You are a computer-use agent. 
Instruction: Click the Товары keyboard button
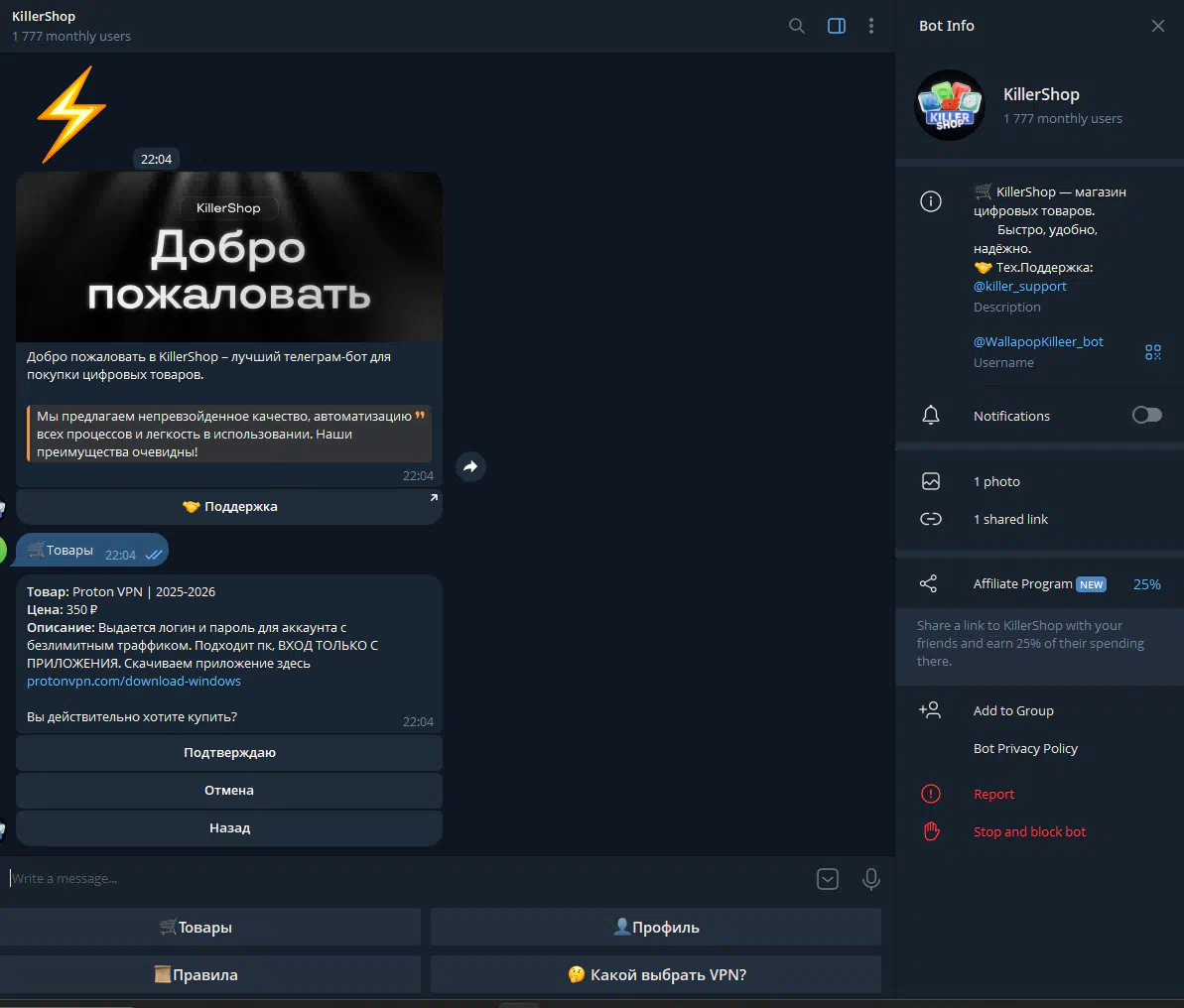tap(210, 928)
